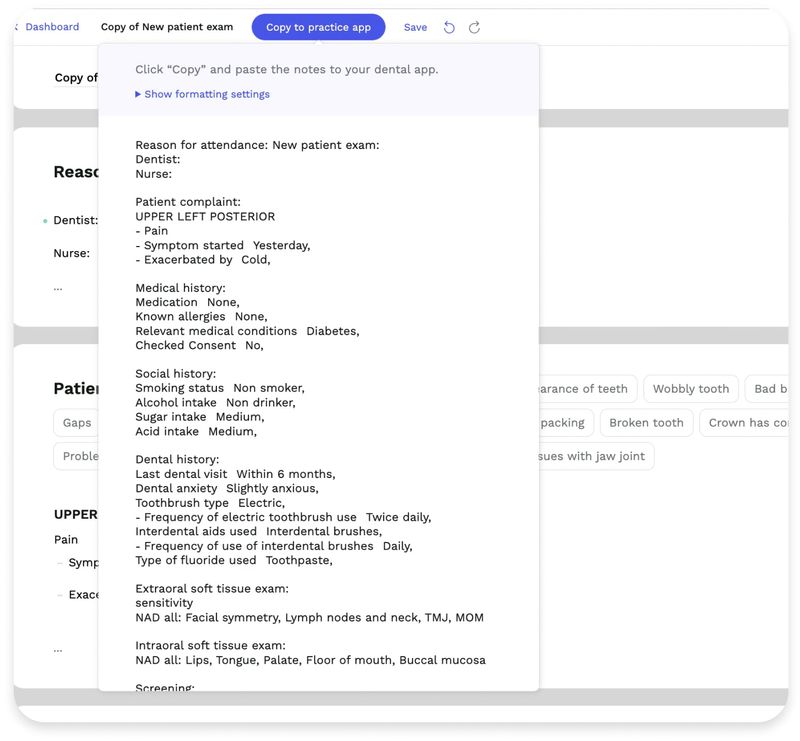Save the current patient exam
The height and width of the screenshot is (741, 800).
(x=415, y=27)
